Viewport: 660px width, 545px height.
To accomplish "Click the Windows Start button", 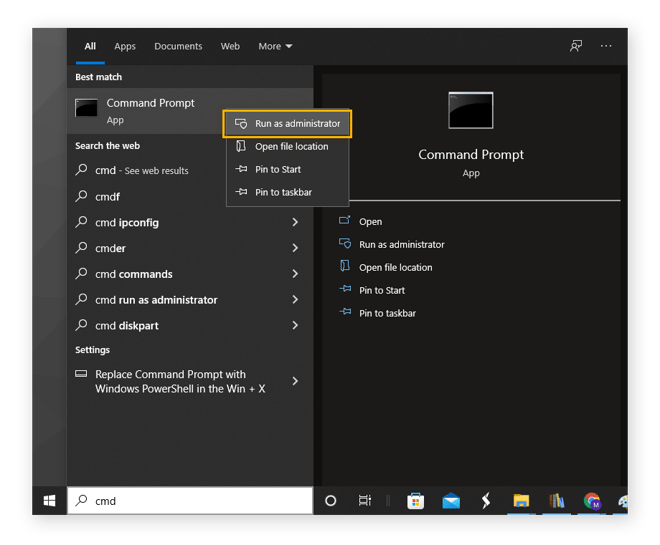I will [49, 501].
